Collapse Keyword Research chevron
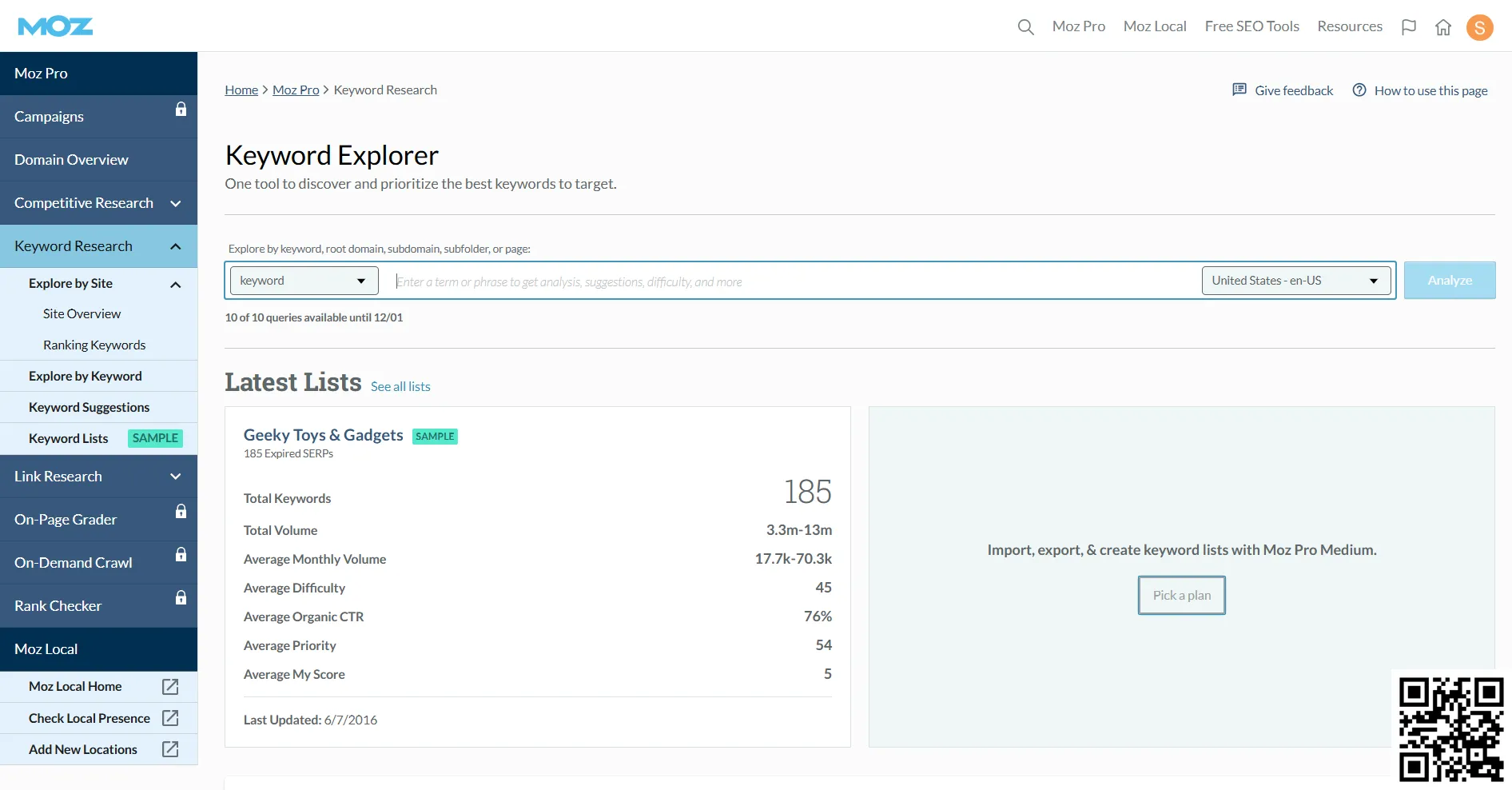1512x790 pixels. tap(176, 246)
